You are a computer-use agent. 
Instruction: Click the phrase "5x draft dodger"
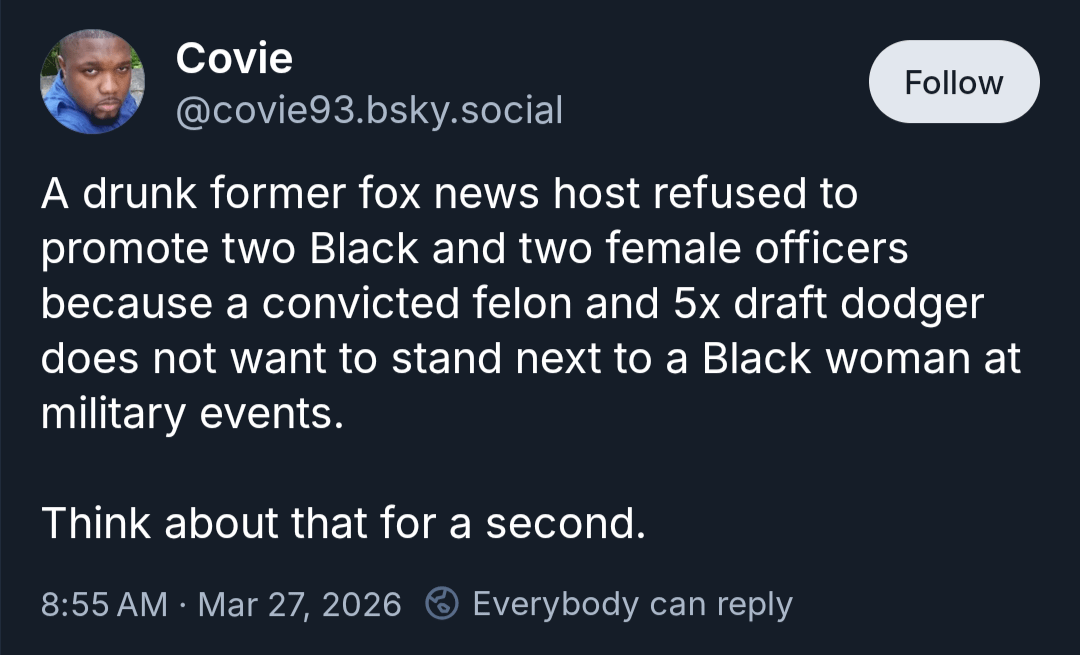coord(821,303)
